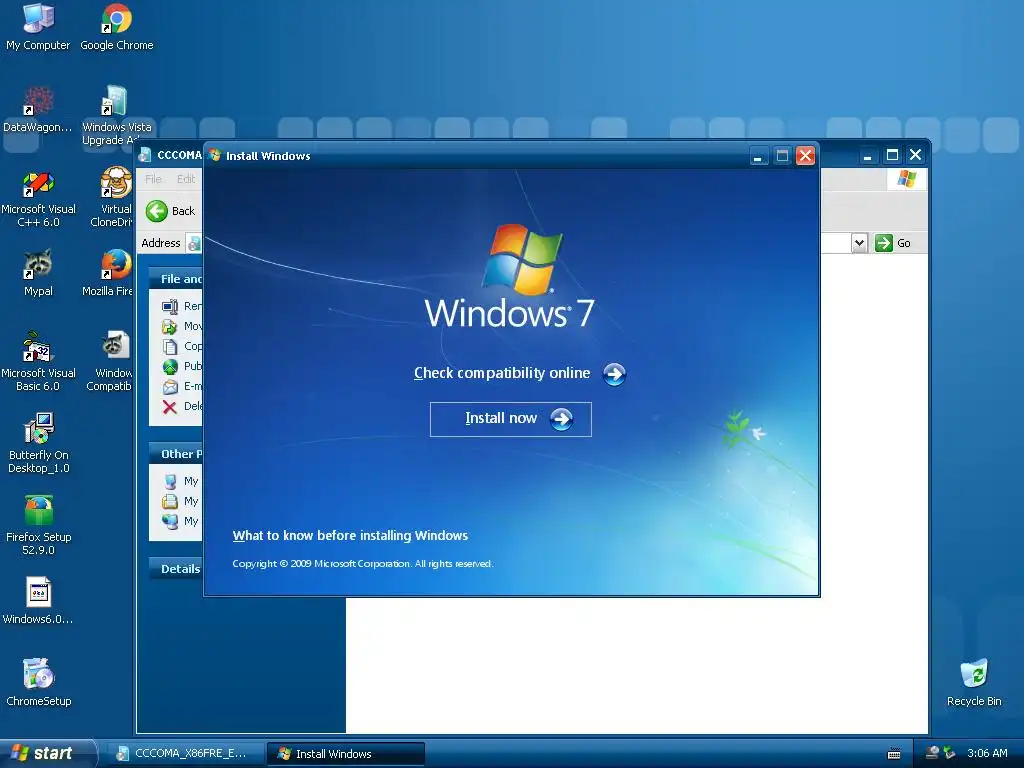This screenshot has width=1024, height=768.
Task: Collapse the File and Folder Tasks panel header
Action: 176,279
